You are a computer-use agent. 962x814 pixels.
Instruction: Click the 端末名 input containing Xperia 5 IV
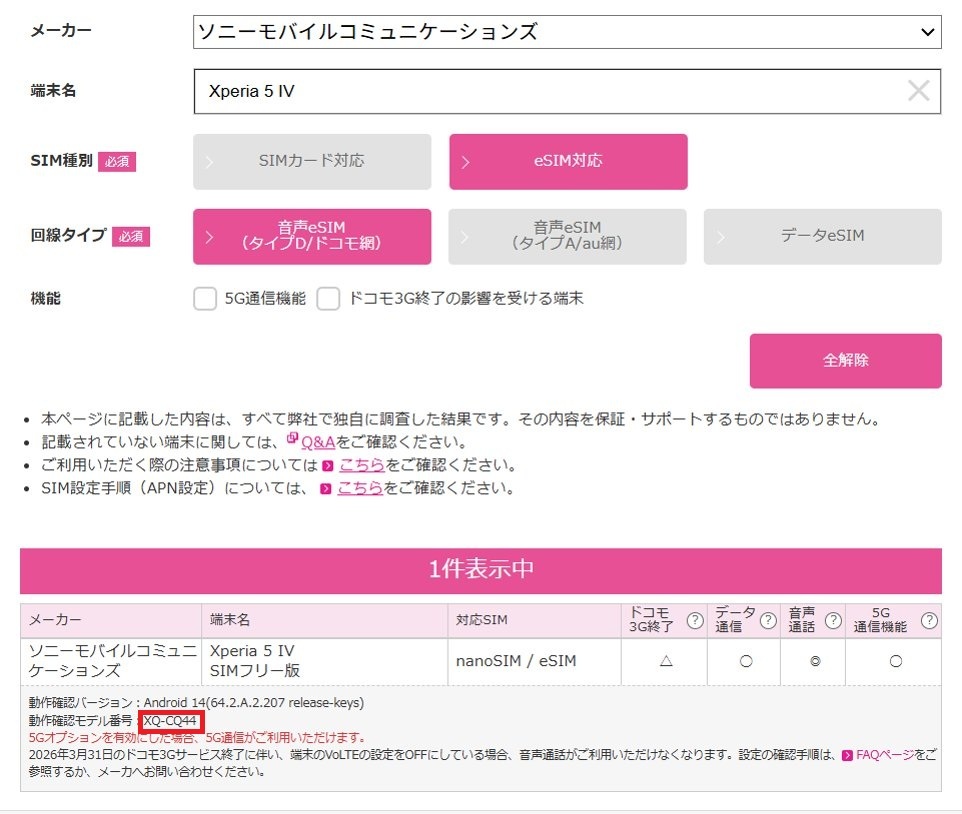click(540, 91)
